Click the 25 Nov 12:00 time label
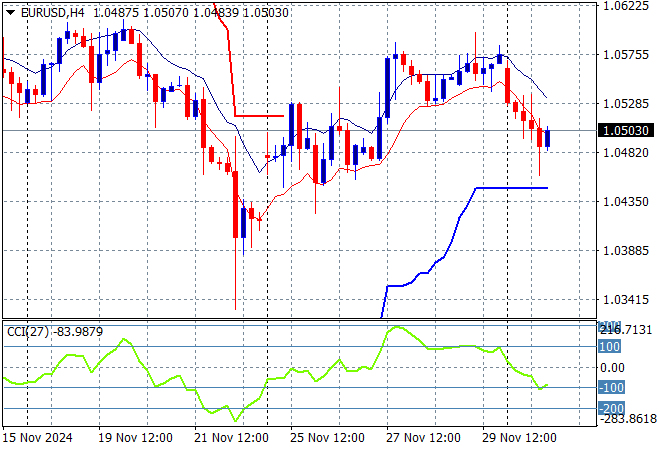 coord(327,438)
